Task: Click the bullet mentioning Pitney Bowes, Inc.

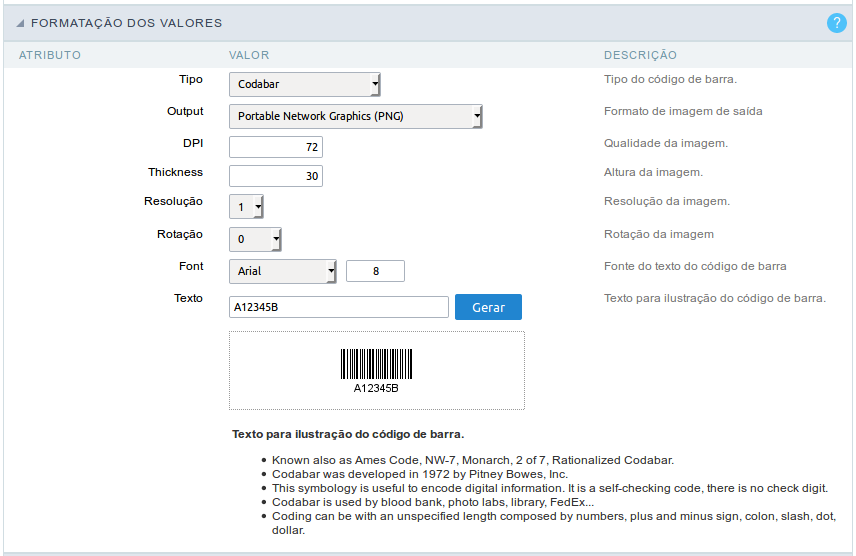Action: [x=420, y=474]
